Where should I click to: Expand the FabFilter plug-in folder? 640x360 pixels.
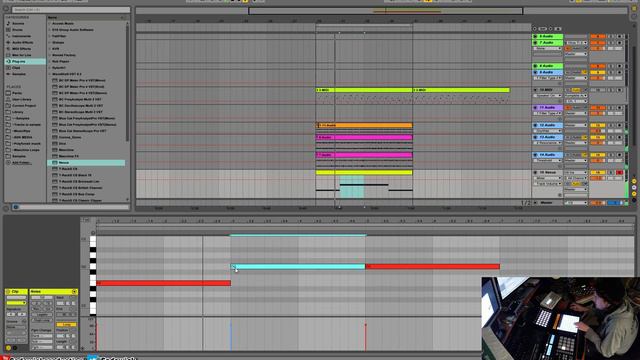[50, 36]
